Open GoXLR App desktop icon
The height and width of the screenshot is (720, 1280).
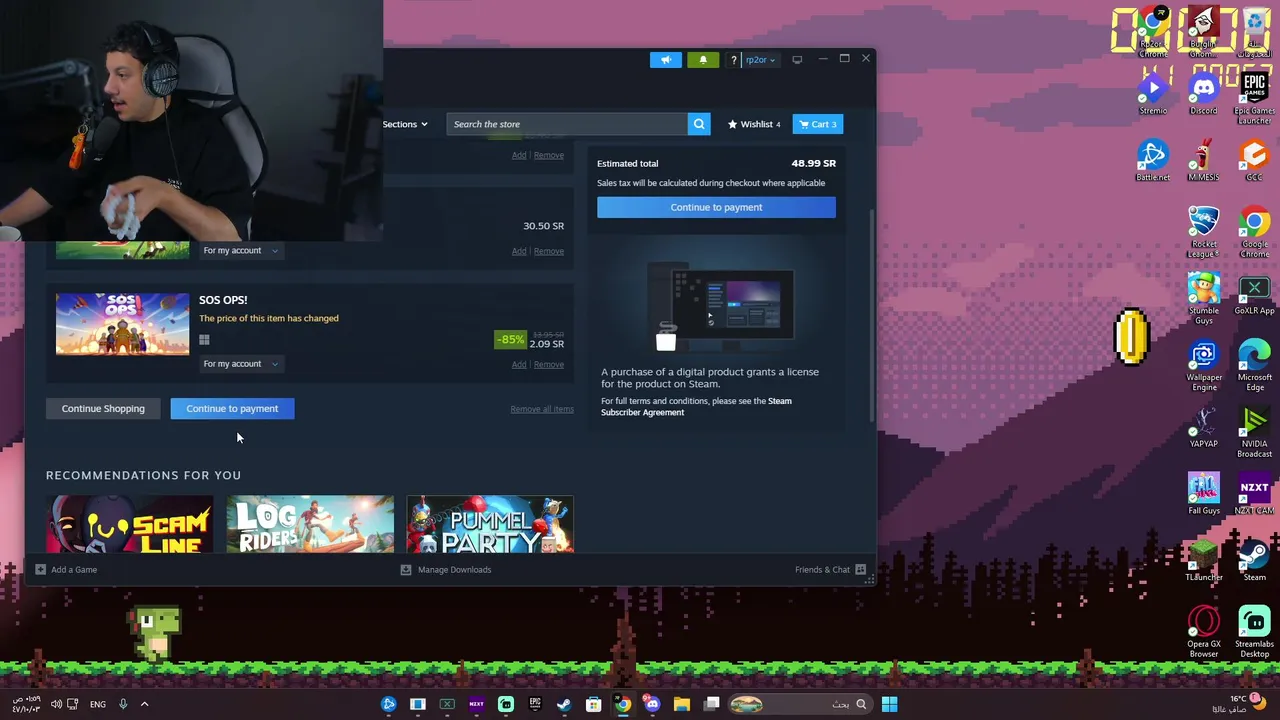tap(1254, 295)
